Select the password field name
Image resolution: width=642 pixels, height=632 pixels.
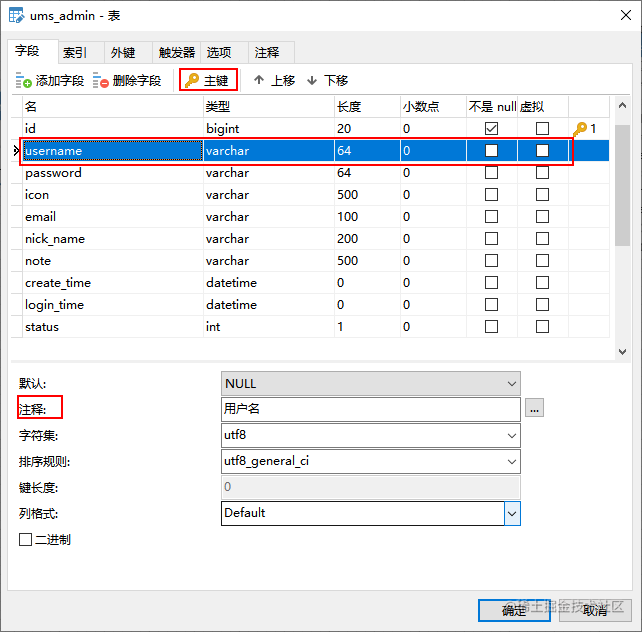click(x=113, y=173)
